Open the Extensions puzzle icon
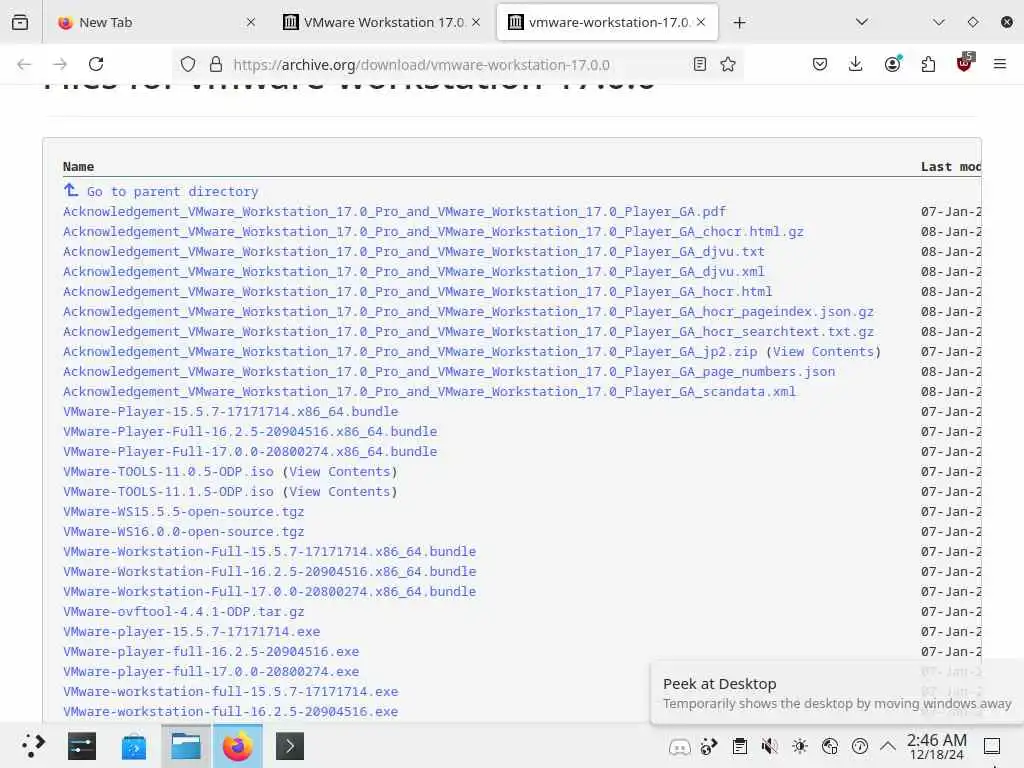The width and height of the screenshot is (1024, 768). (x=928, y=64)
